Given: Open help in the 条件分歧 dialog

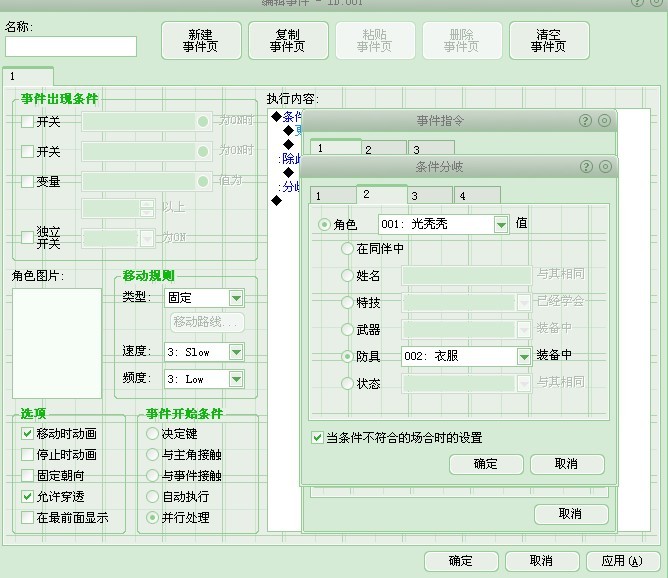Looking at the screenshot, I should coord(586,167).
